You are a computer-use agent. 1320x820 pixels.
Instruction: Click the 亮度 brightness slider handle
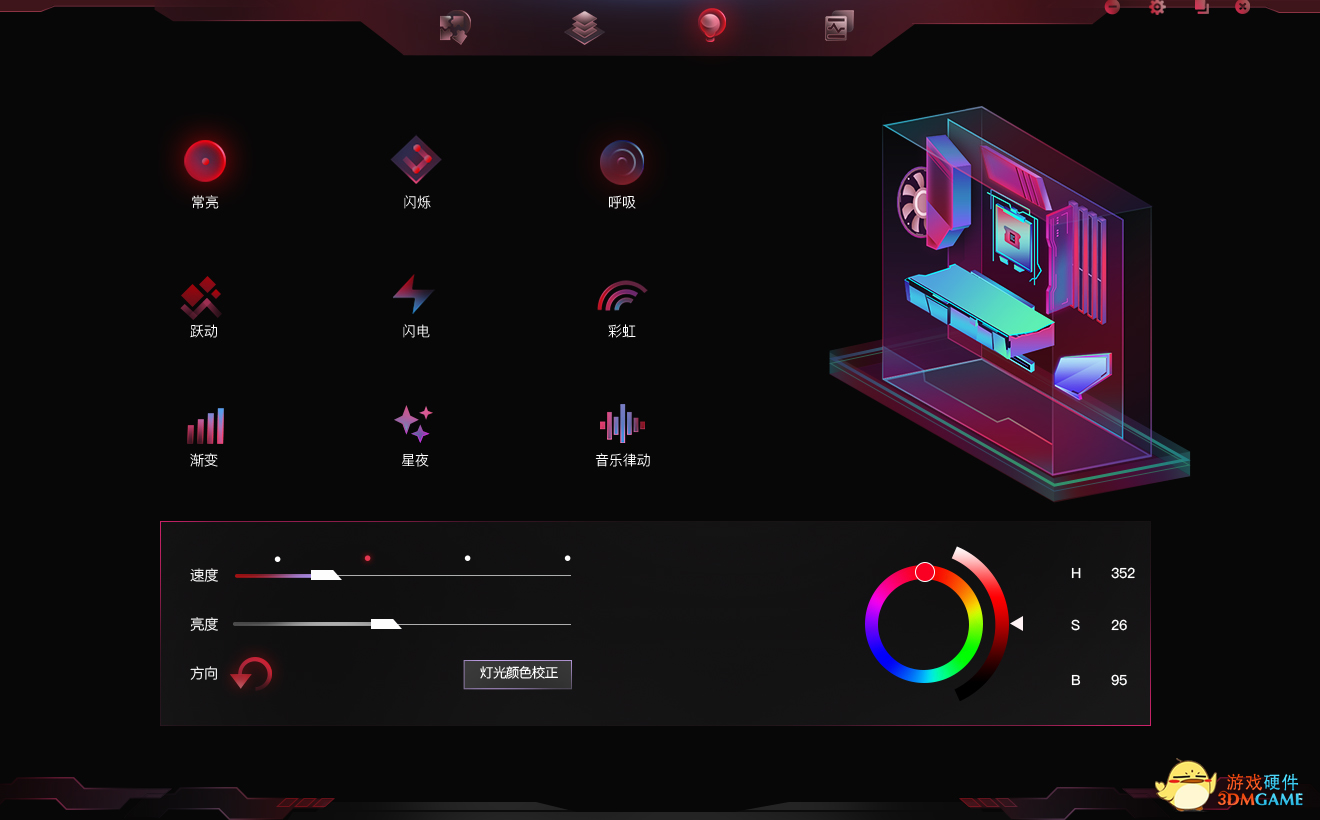[x=385, y=624]
